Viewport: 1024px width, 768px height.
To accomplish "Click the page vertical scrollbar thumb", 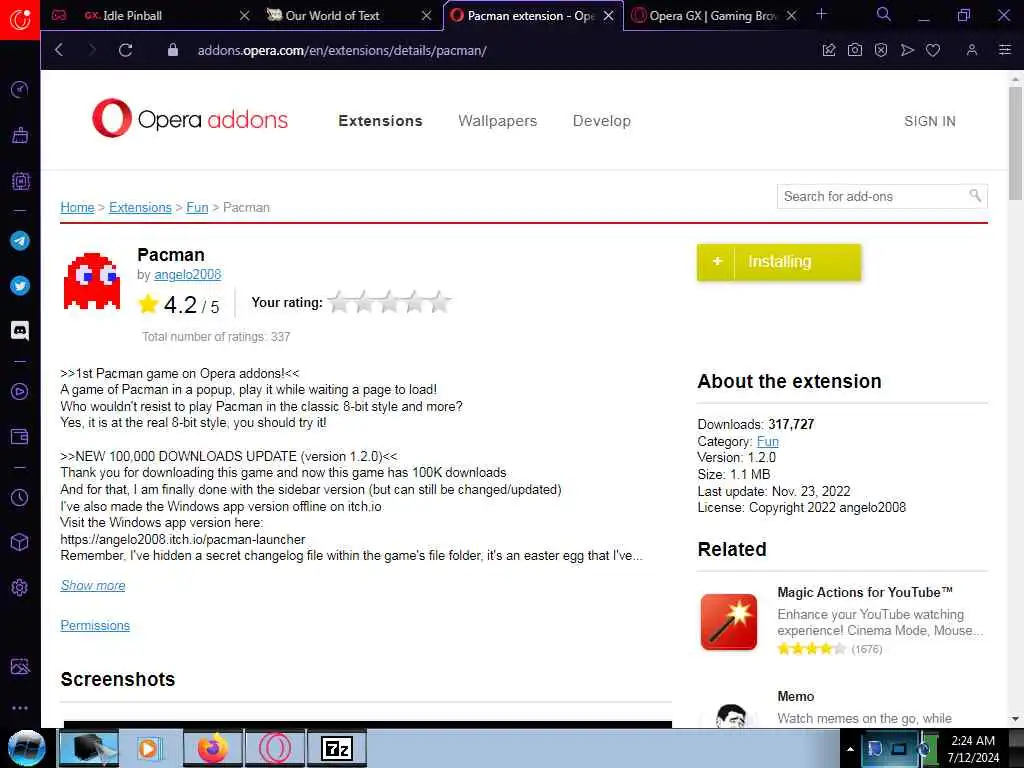I will coord(1015,142).
